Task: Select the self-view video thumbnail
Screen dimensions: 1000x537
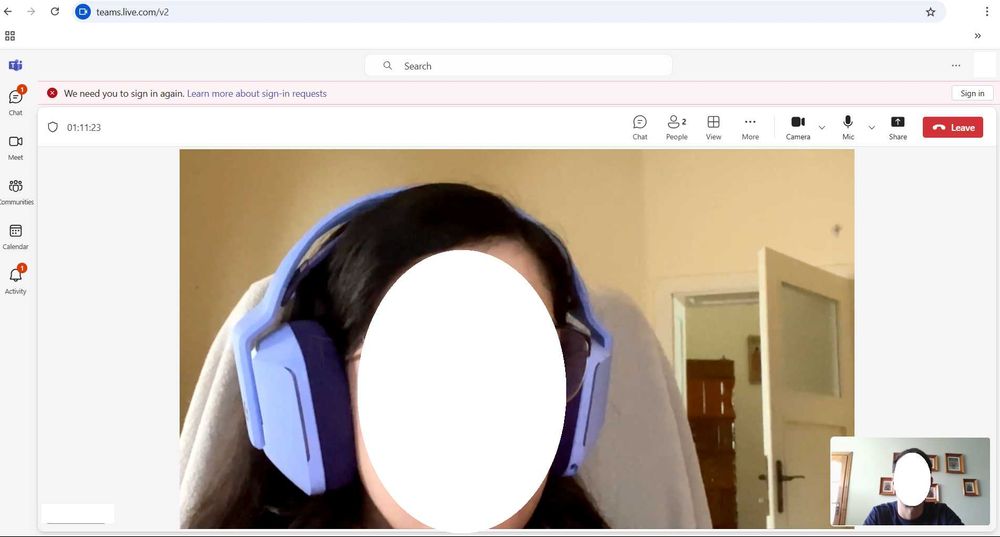Action: pyautogui.click(x=910, y=481)
